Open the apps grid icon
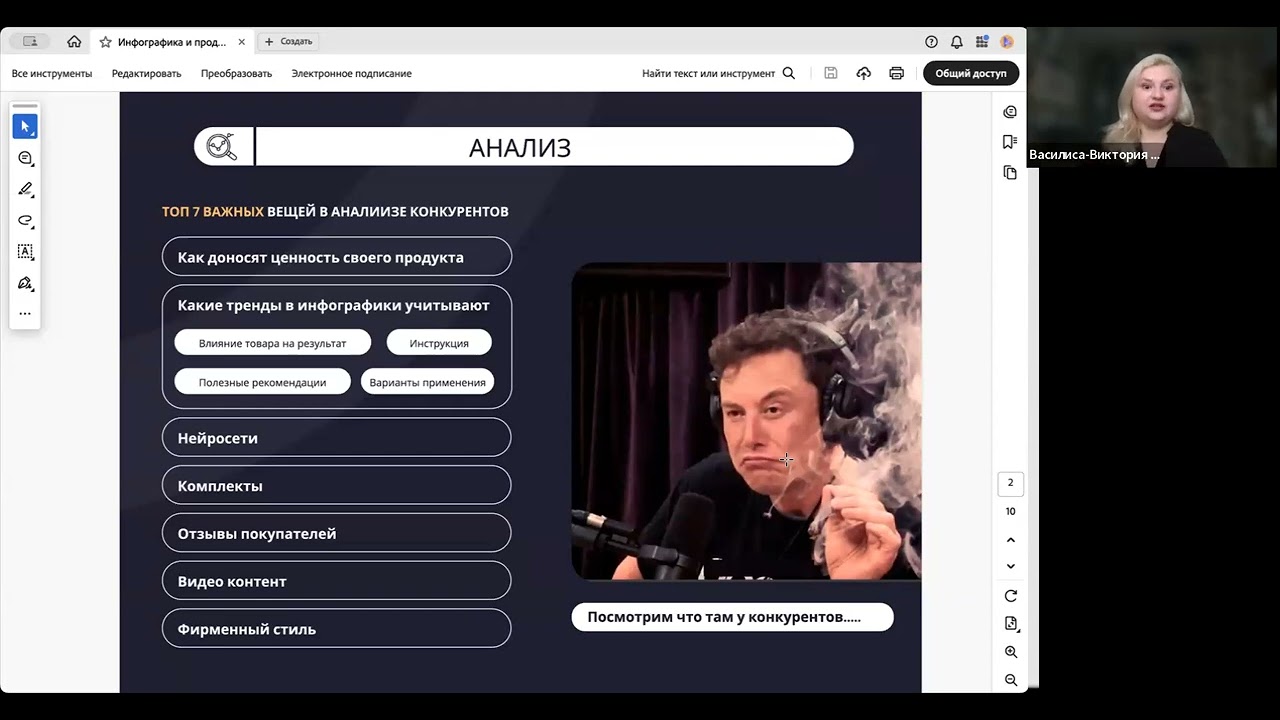Viewport: 1280px width, 720px height. 982,42
